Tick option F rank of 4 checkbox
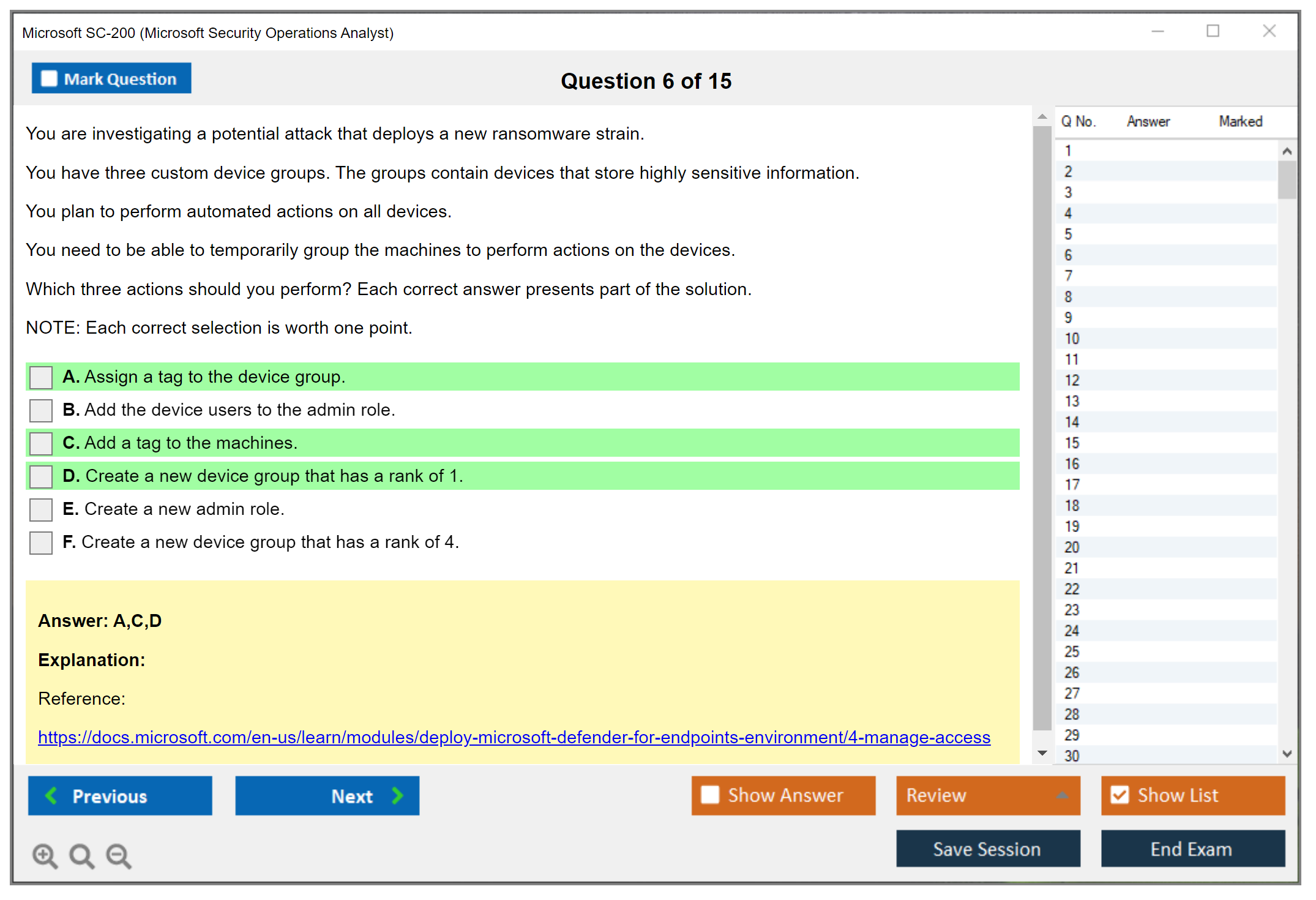This screenshot has width=1316, height=900. click(41, 542)
